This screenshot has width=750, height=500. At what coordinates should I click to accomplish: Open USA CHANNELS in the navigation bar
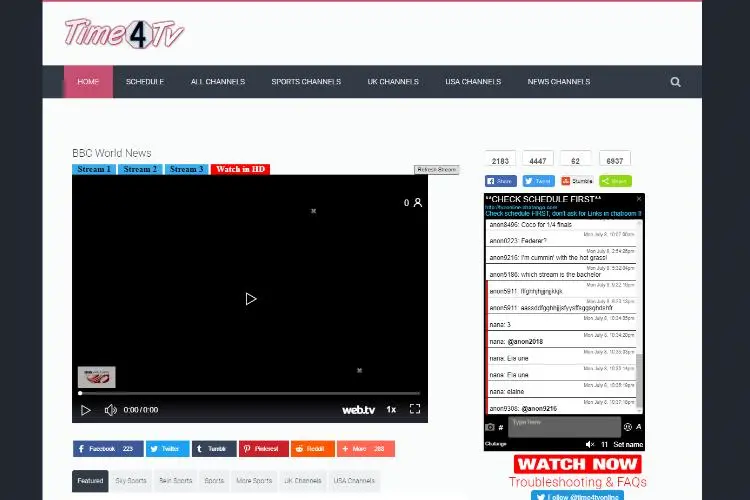[473, 82]
